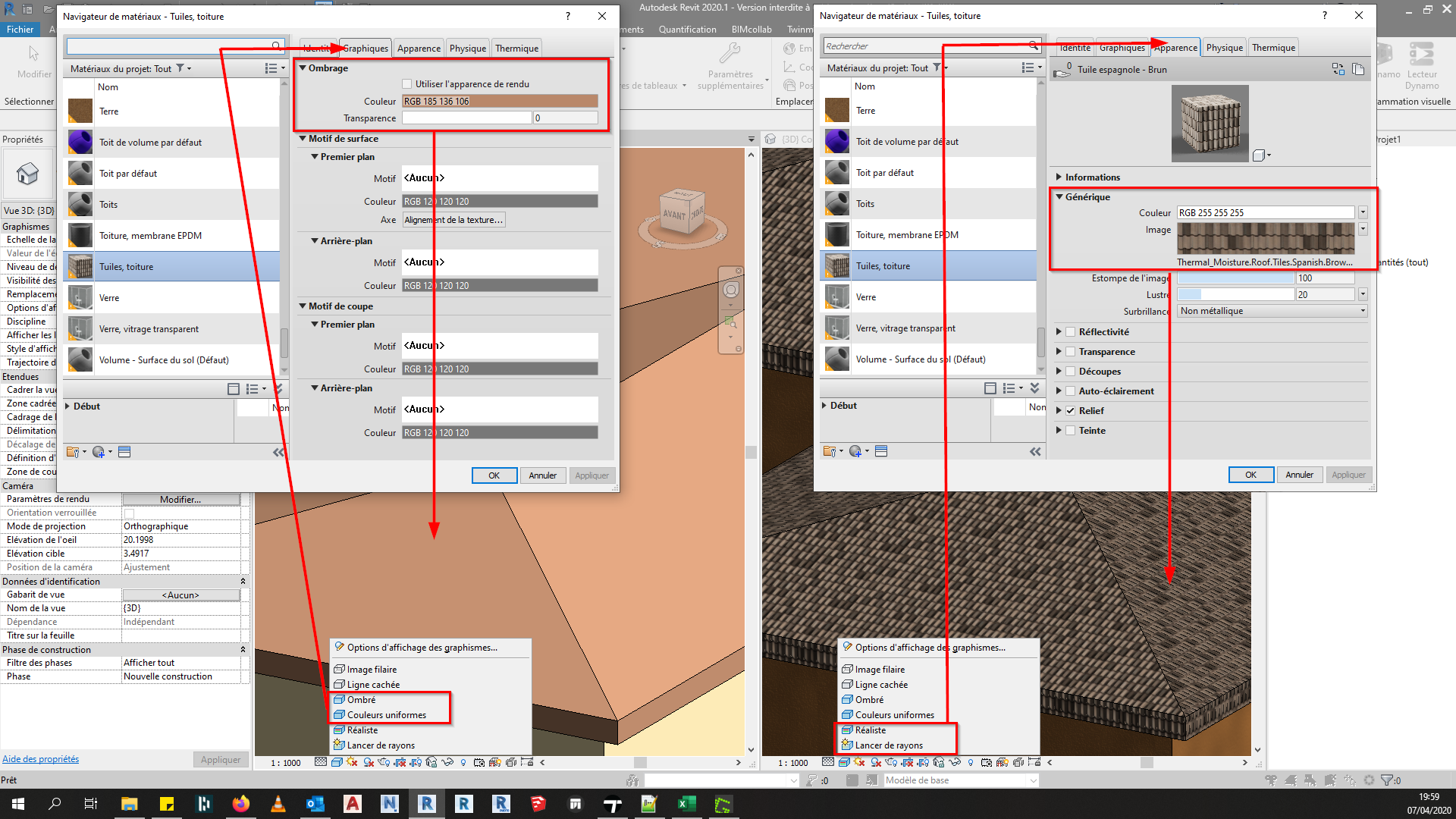This screenshot has width=1456, height=819.
Task: Enable 'Utiliser l'apparence de rendu' checkbox
Action: [x=407, y=84]
